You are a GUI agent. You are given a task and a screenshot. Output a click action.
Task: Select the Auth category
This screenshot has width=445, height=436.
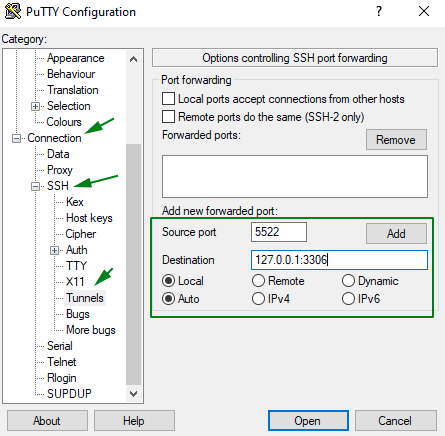[77, 250]
